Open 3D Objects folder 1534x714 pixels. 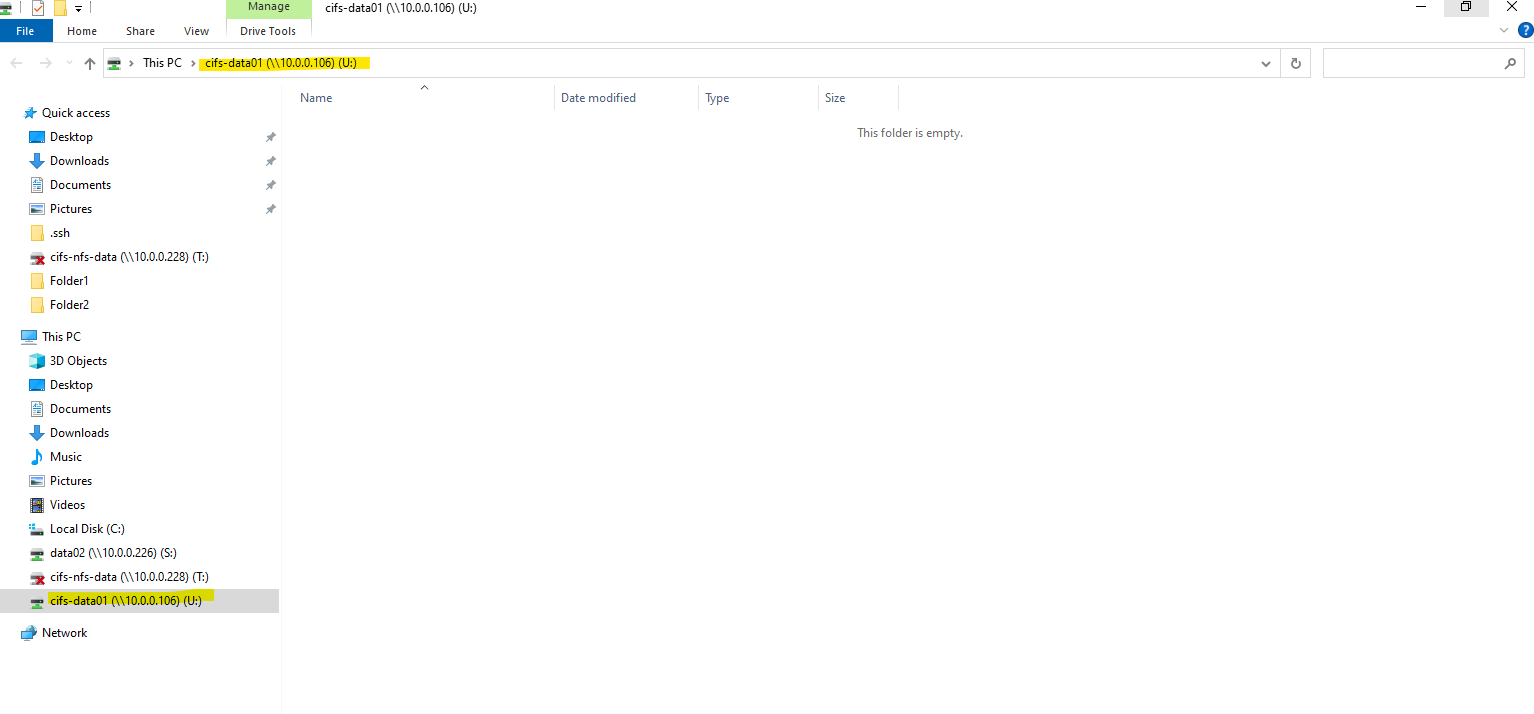point(78,361)
